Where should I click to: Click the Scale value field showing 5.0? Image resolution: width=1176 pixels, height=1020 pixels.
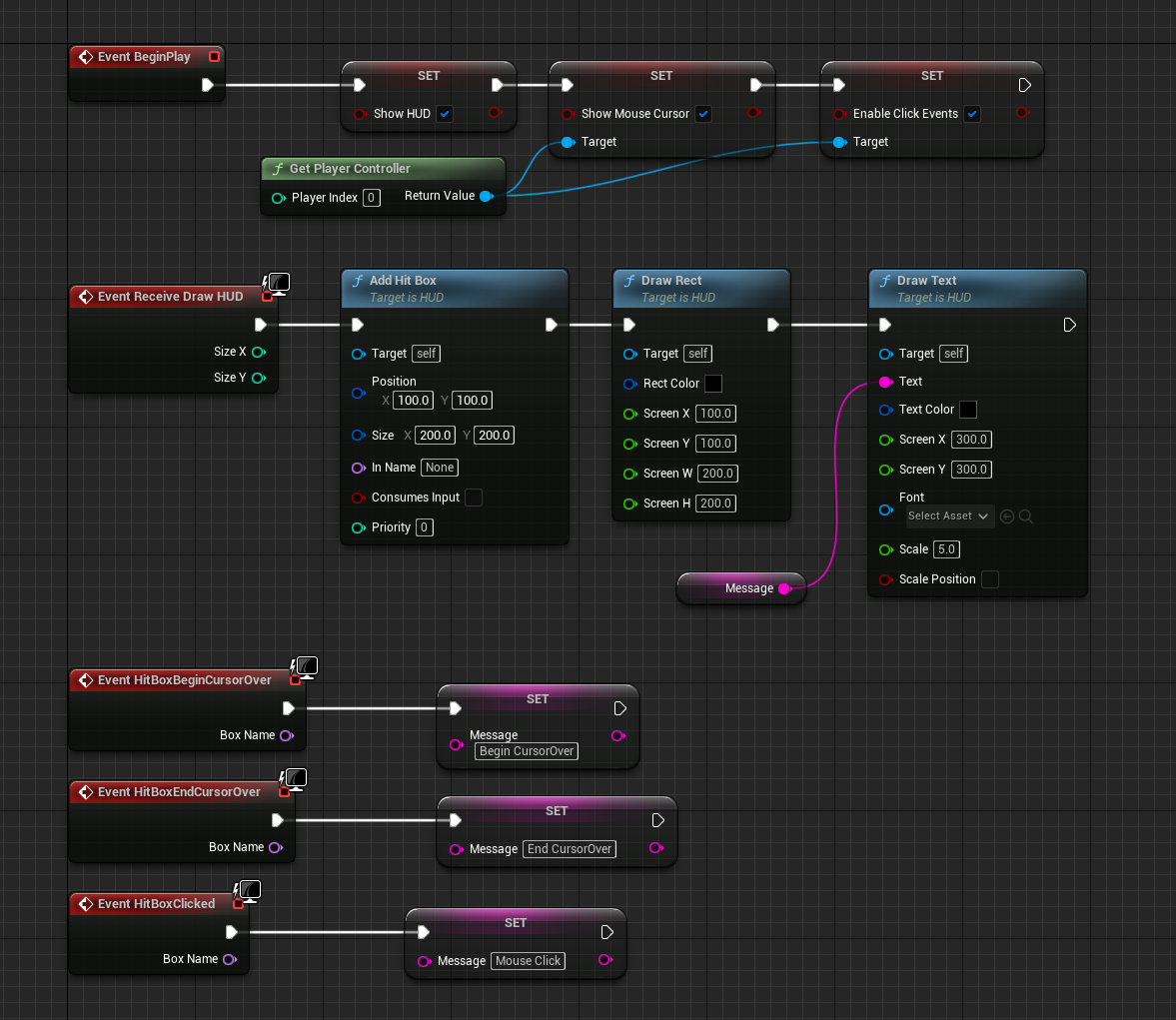click(x=946, y=549)
